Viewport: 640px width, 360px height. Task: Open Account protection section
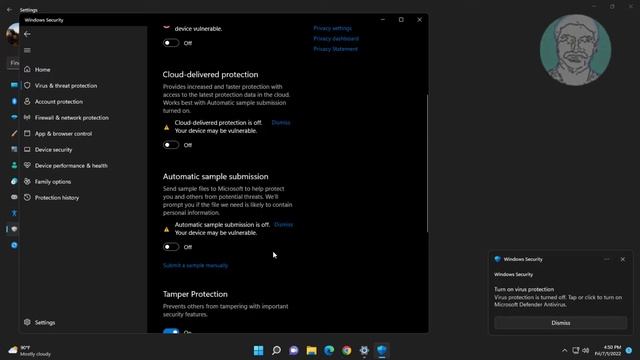tap(58, 102)
